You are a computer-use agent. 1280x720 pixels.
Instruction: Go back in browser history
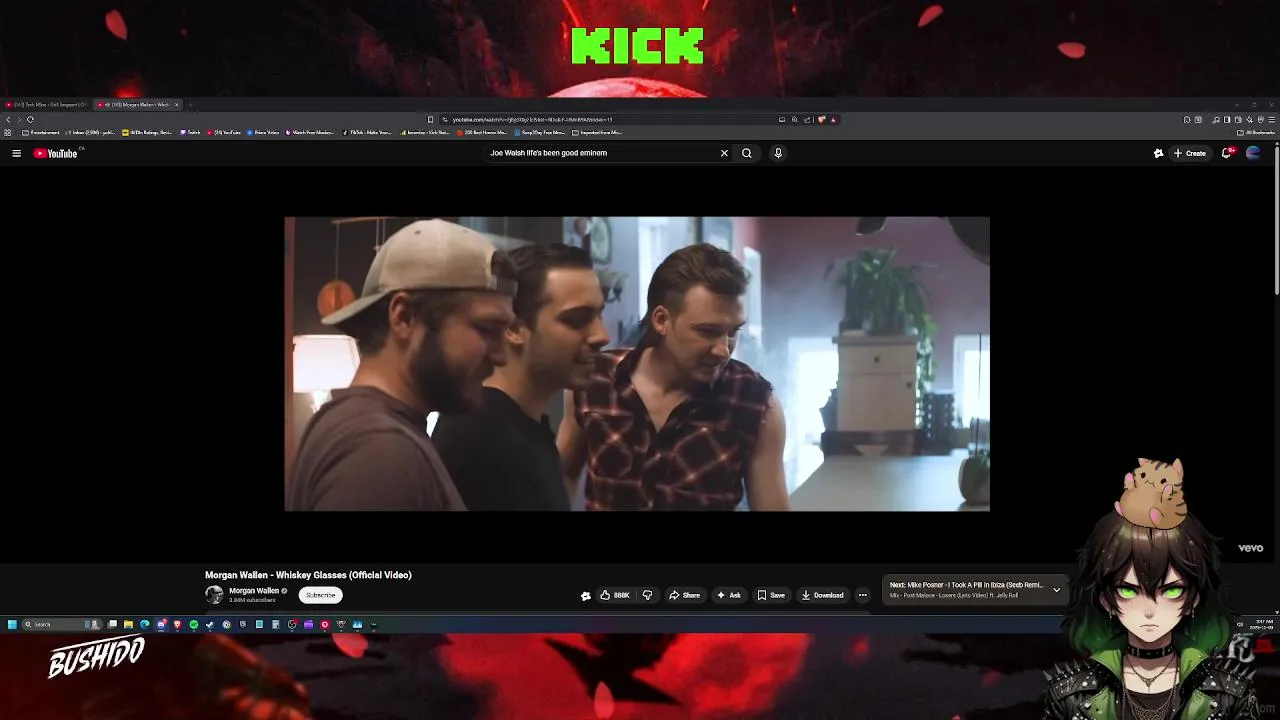tap(8, 120)
